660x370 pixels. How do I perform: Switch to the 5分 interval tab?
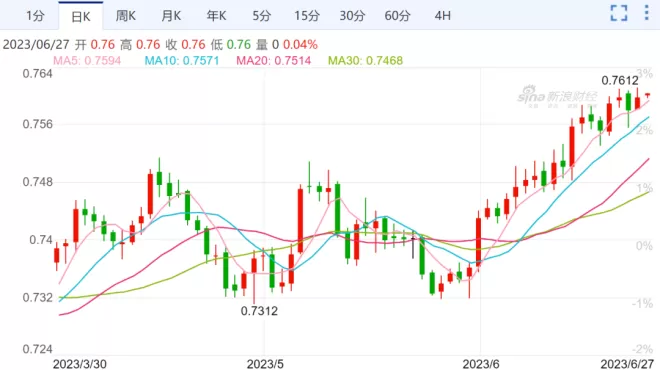coord(261,16)
